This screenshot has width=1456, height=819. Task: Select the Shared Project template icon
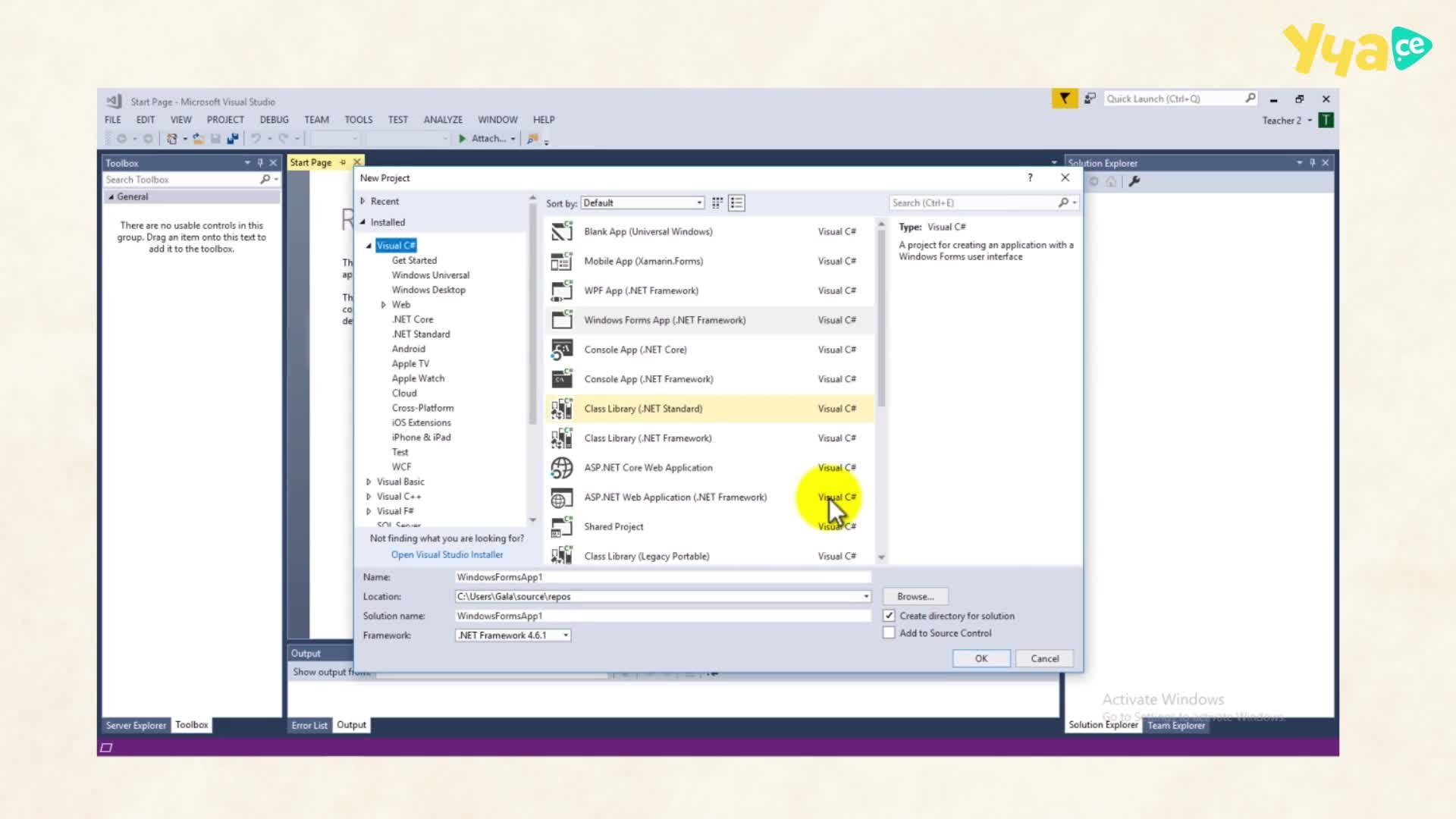562,527
